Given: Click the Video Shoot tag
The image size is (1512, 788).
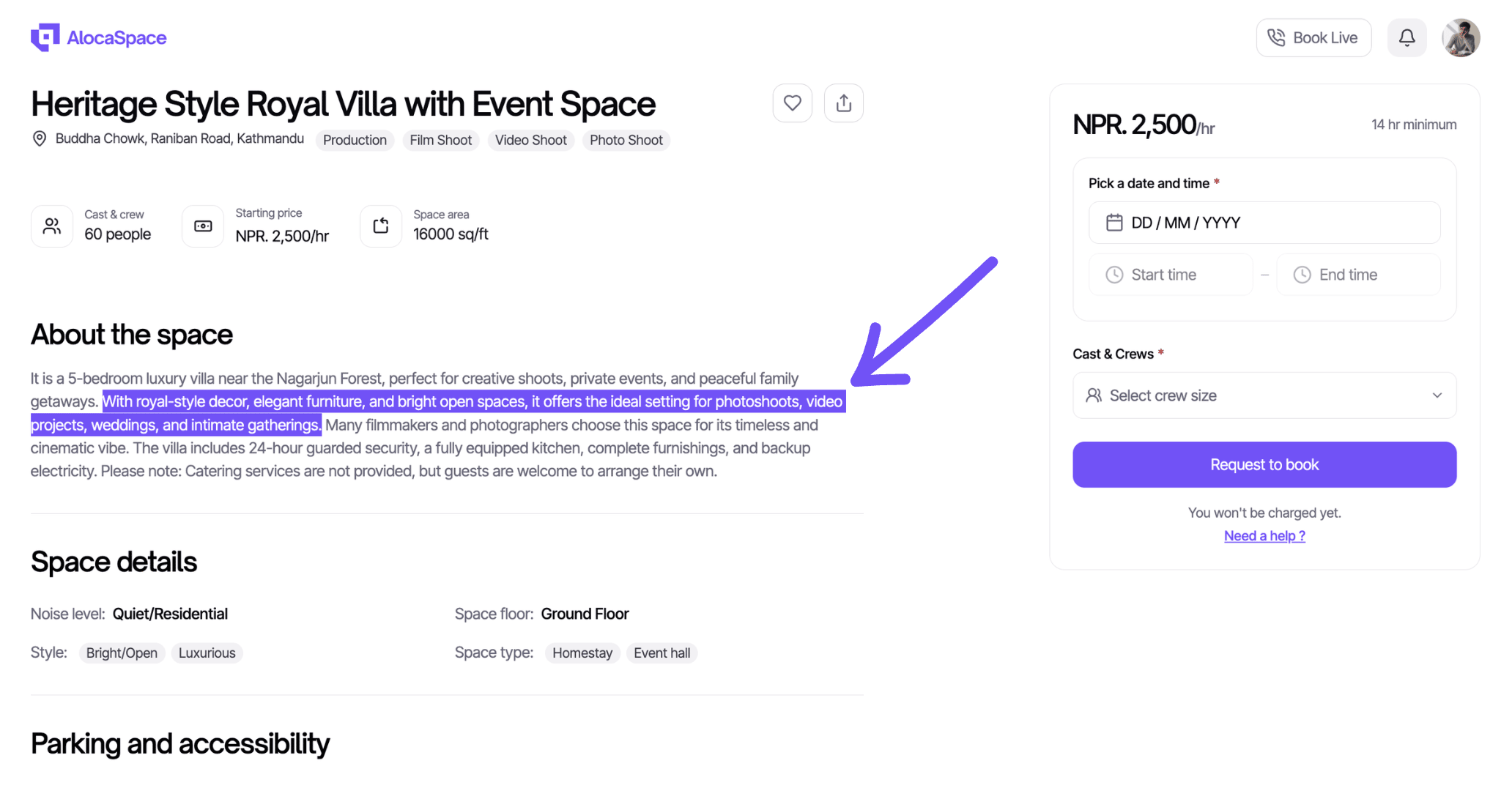Looking at the screenshot, I should point(530,140).
